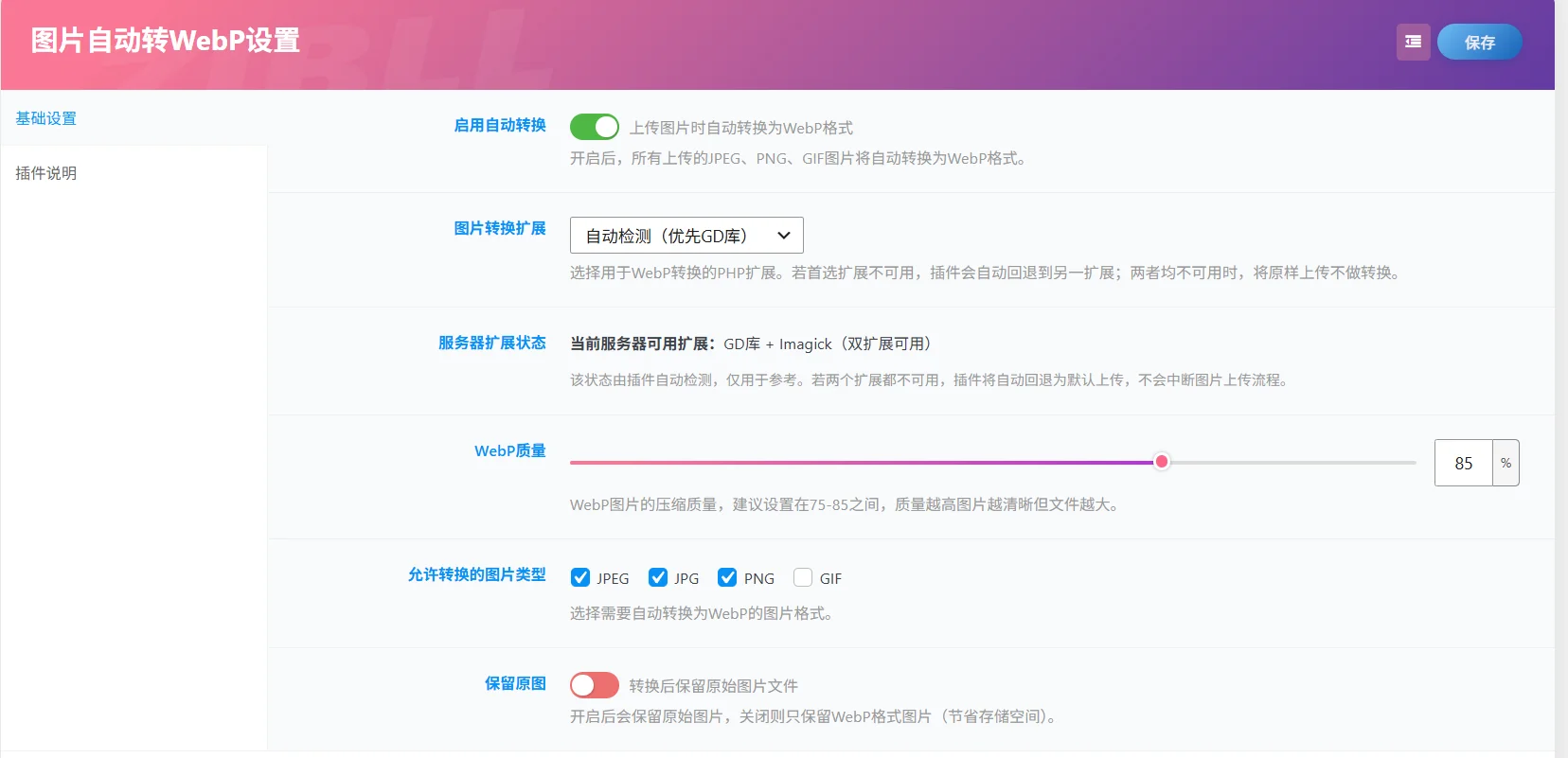Click the WebP质量 label

point(510,450)
